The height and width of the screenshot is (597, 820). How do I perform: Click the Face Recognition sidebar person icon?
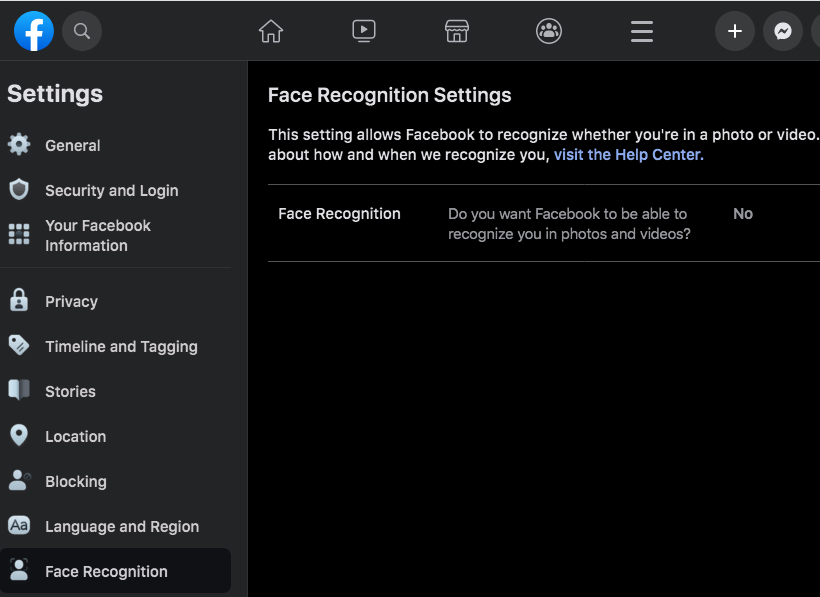[x=19, y=570]
